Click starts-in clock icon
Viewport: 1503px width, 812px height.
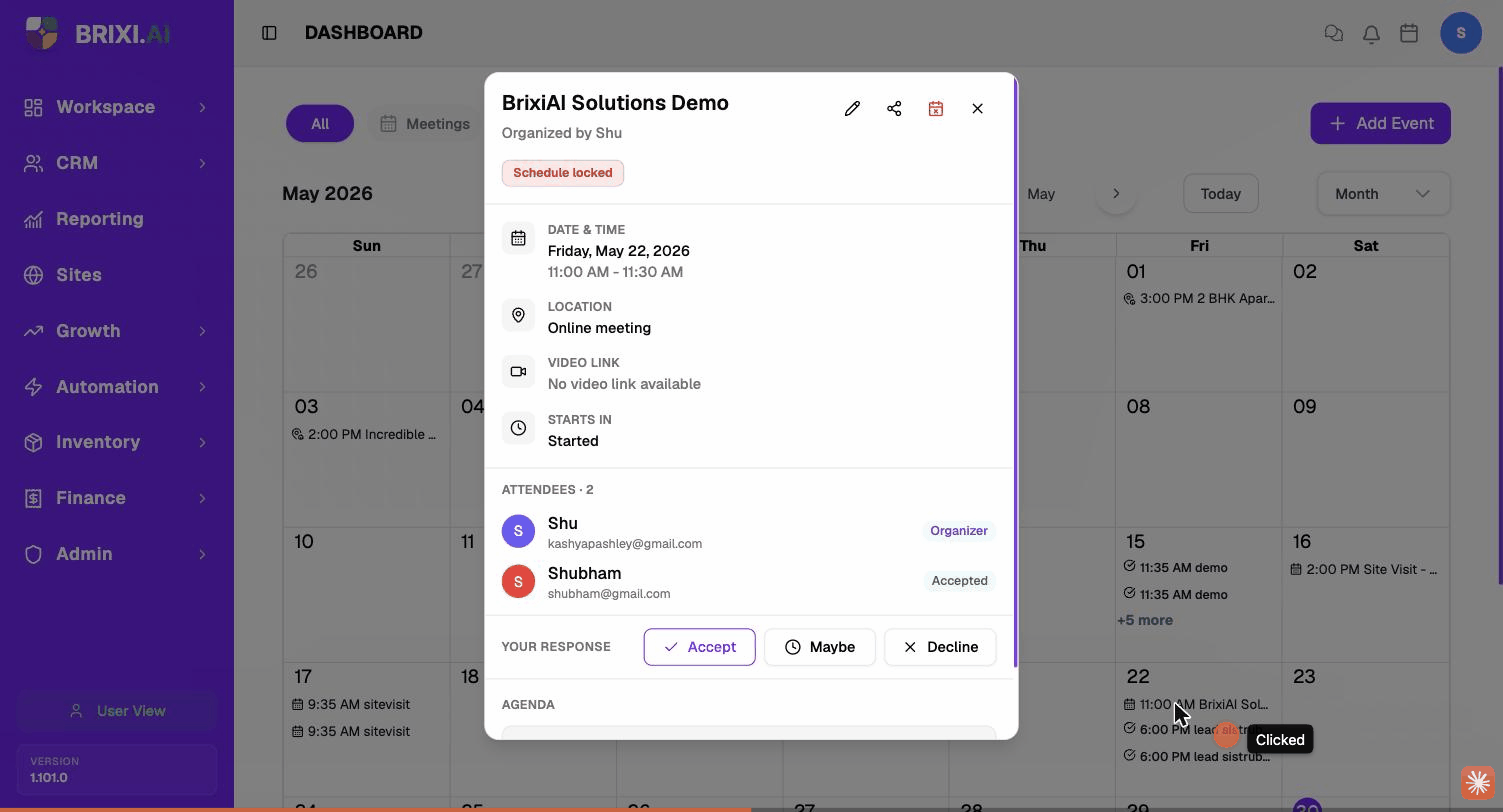[518, 428]
